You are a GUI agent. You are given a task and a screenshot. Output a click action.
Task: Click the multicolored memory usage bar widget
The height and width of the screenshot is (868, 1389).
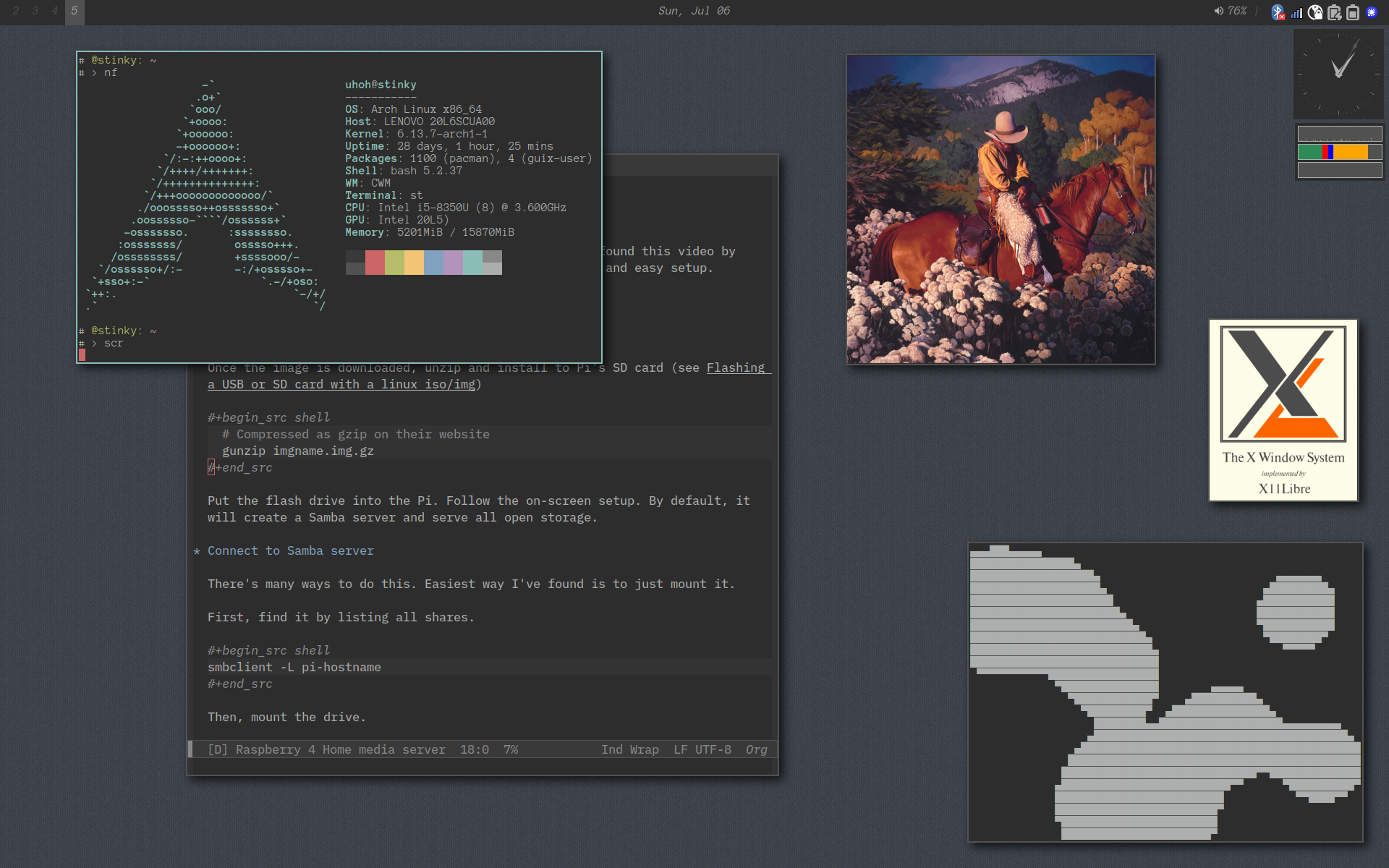[1340, 152]
